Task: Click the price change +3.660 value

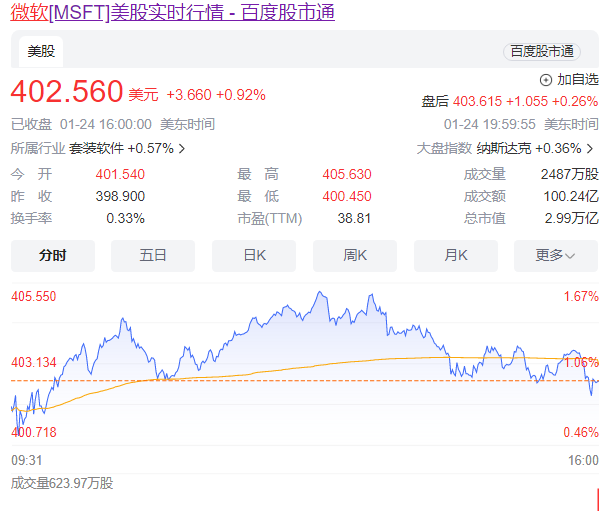Action: (189, 95)
